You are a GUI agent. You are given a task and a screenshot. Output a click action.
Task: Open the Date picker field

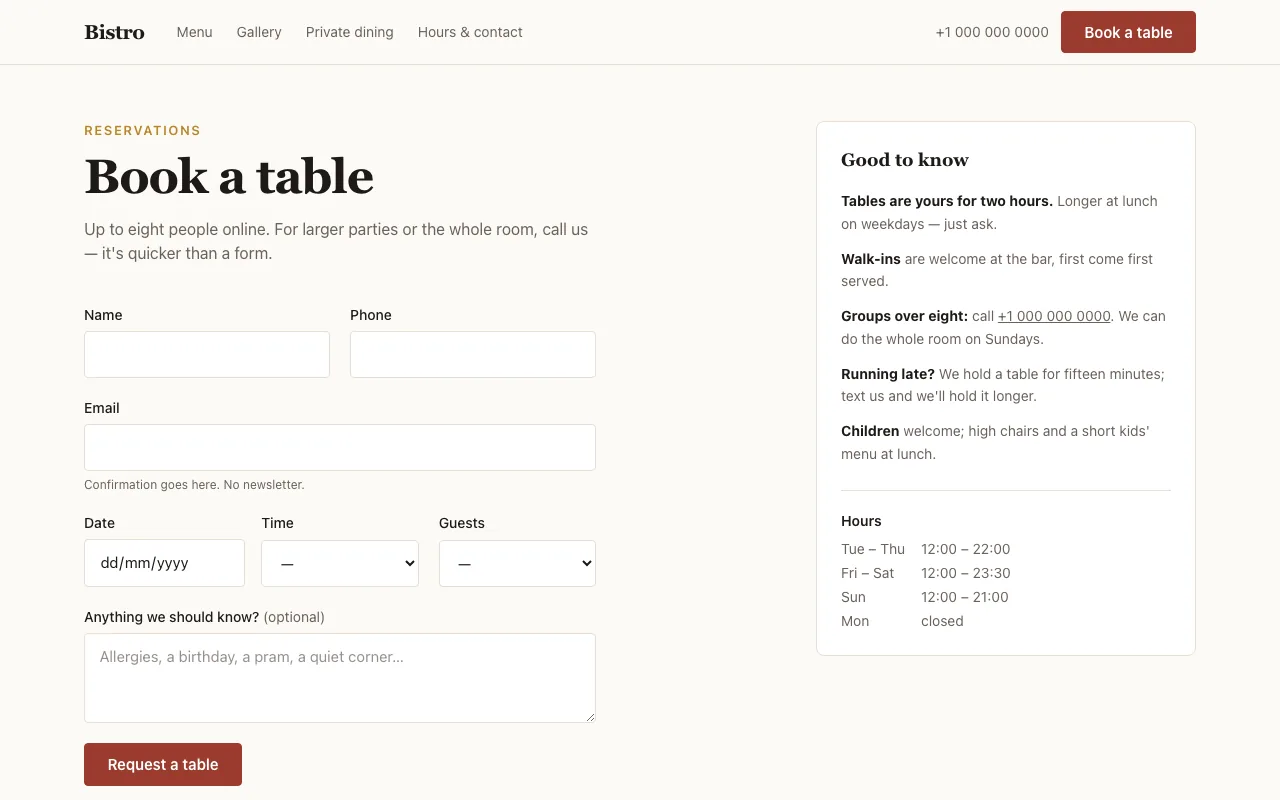pyautogui.click(x=164, y=563)
